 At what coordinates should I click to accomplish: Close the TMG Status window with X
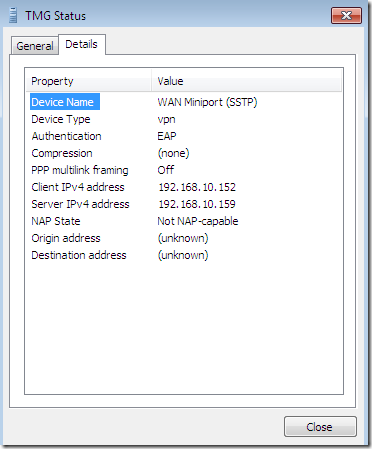point(346,16)
